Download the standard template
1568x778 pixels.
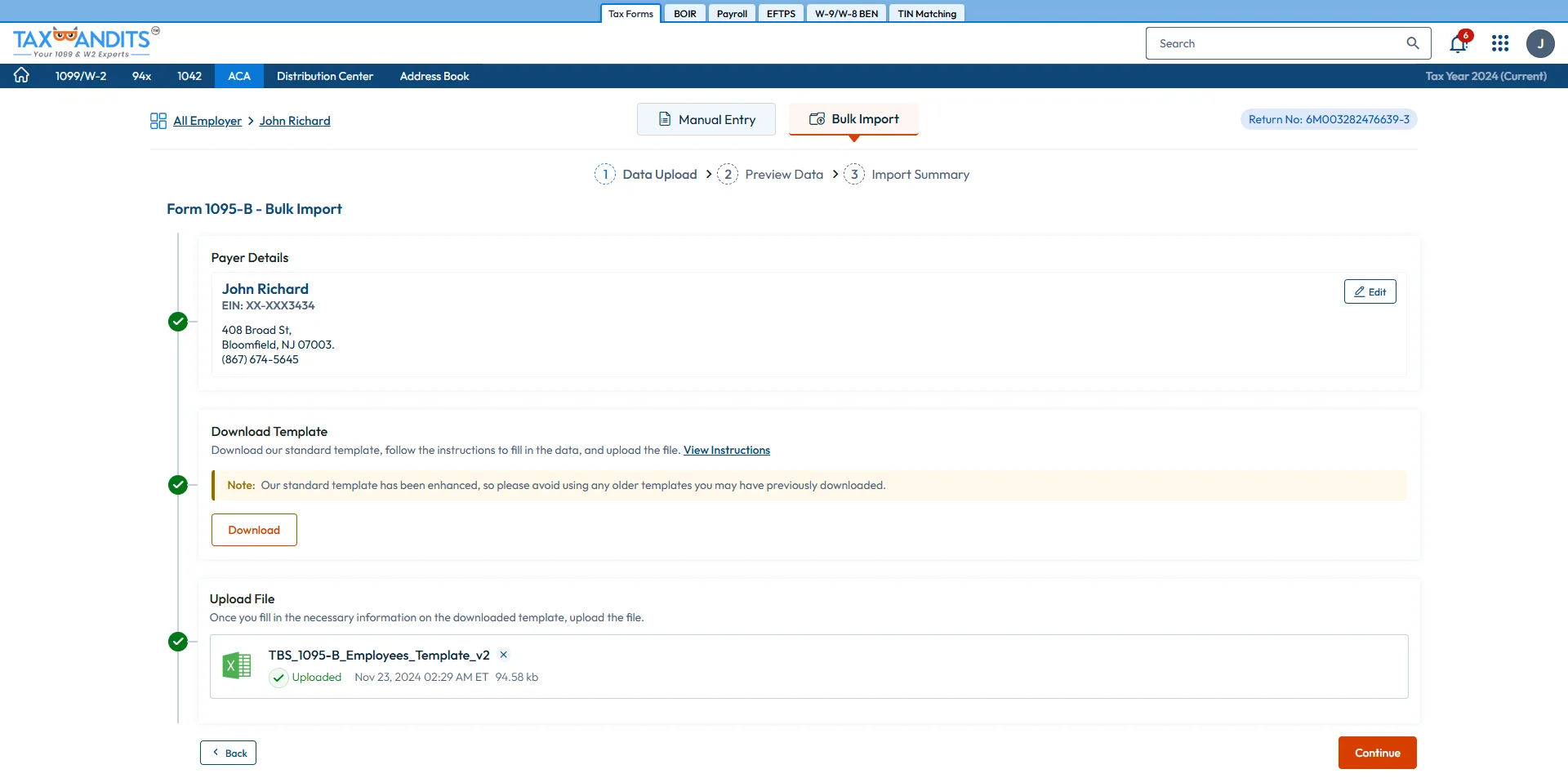coord(254,530)
